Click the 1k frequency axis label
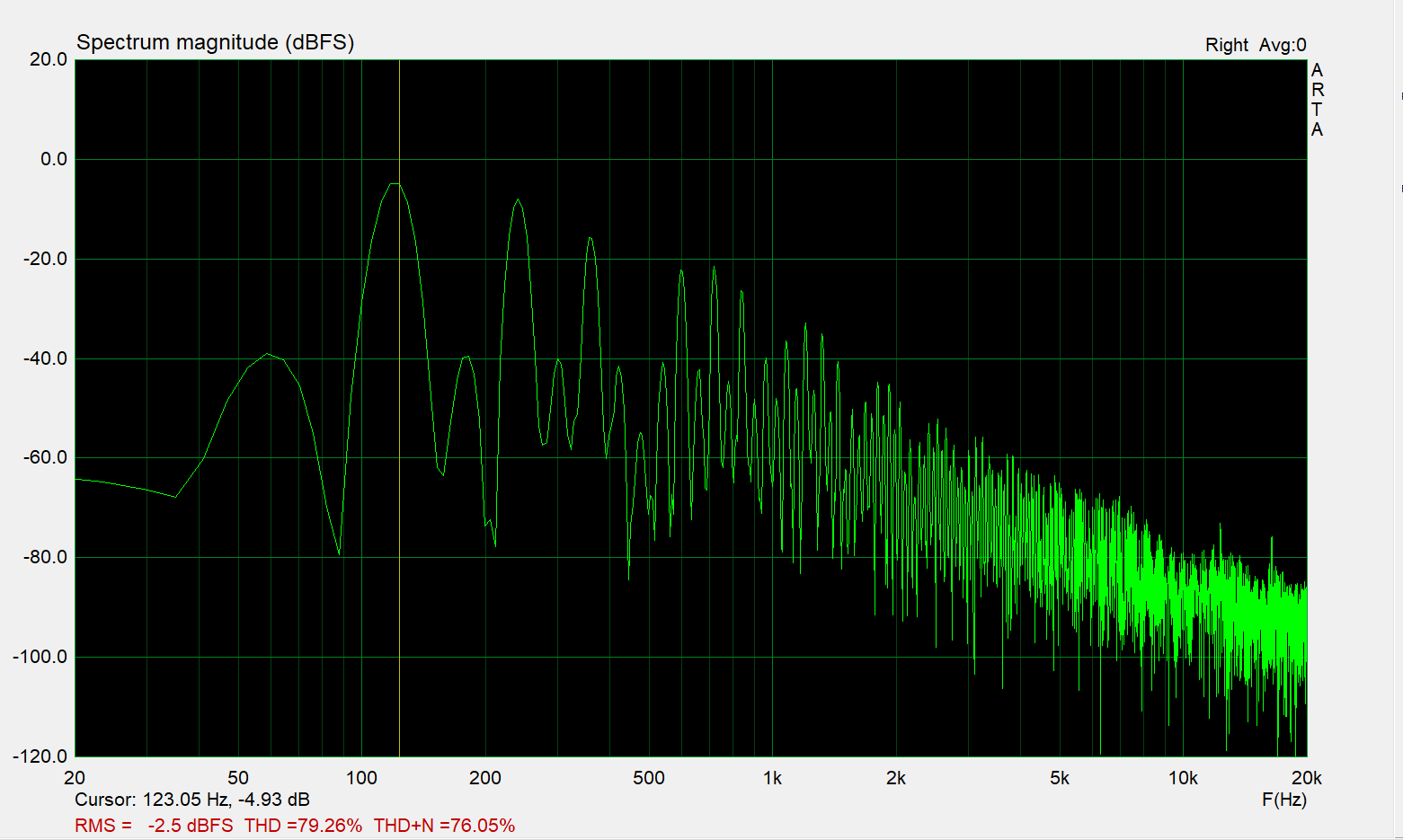Image resolution: width=1403 pixels, height=840 pixels. 772,778
